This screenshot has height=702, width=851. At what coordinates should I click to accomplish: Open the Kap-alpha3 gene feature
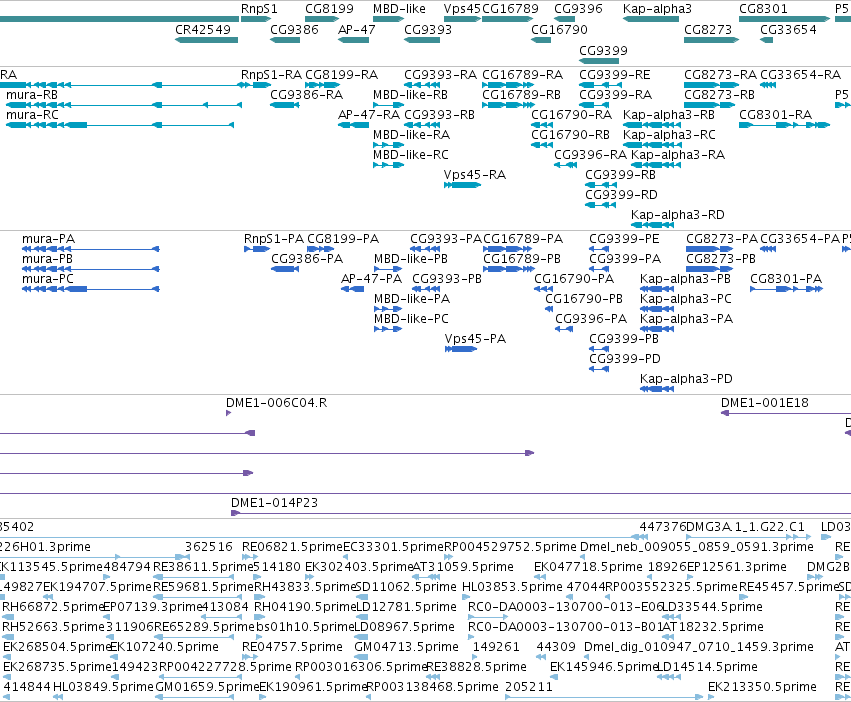click(x=651, y=19)
